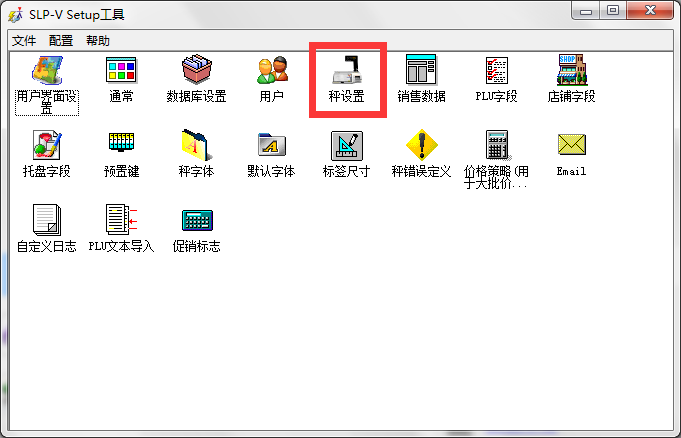This screenshot has height=438, width=681.
Task: Open the 通常 general settings icon
Action: 121,70
